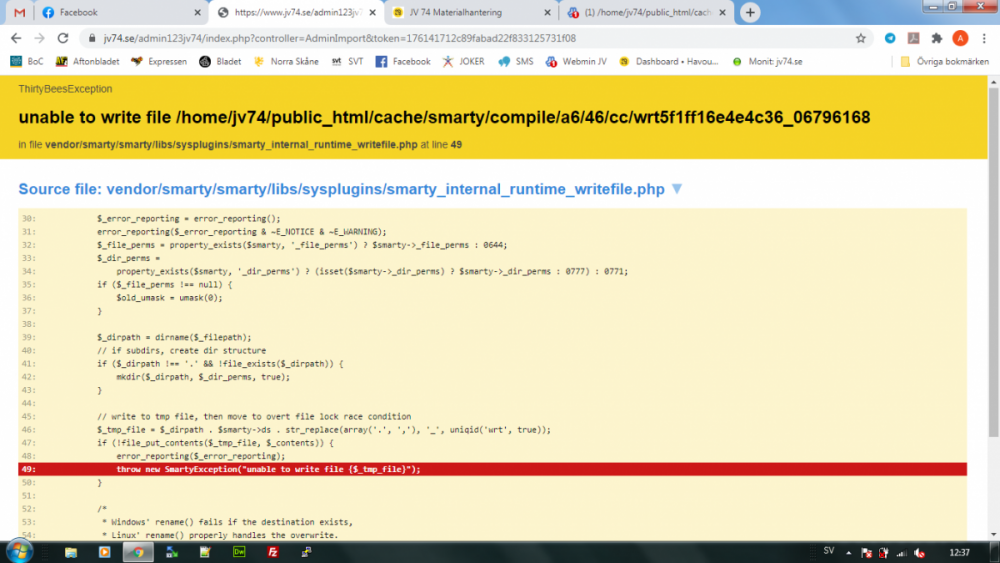The height and width of the screenshot is (563, 1000).
Task: Switch to the Facebook tab
Action: pos(110,13)
